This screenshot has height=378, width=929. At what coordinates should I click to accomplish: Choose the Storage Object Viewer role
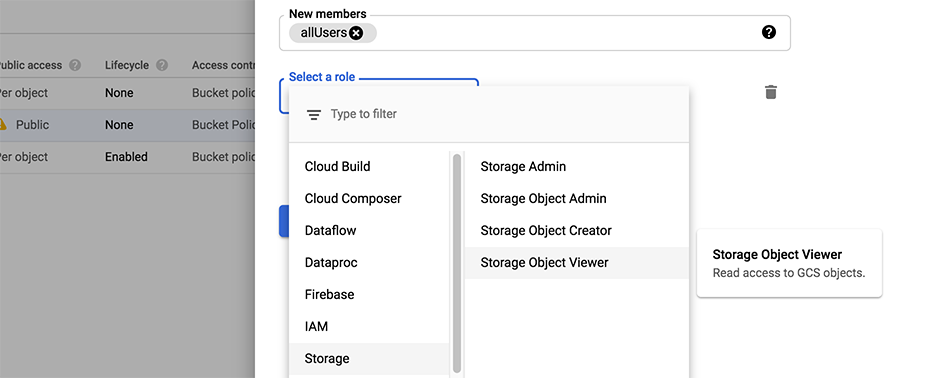(576, 262)
